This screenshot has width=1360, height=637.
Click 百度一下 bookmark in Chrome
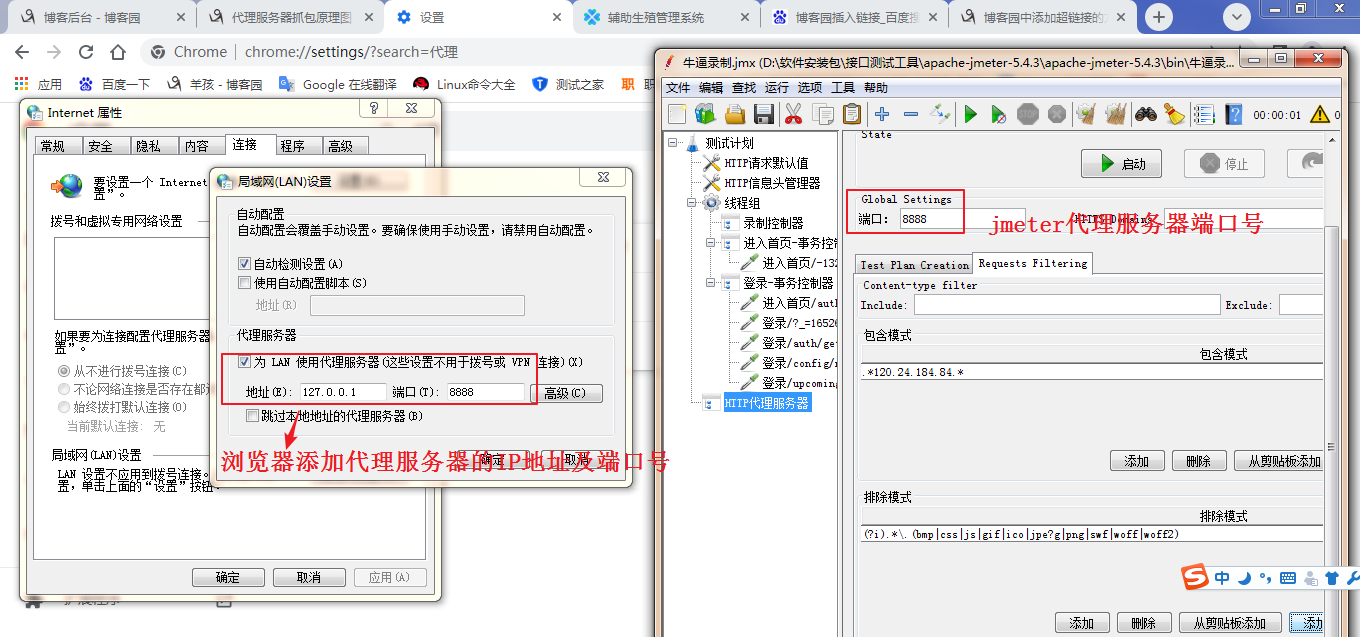114,84
